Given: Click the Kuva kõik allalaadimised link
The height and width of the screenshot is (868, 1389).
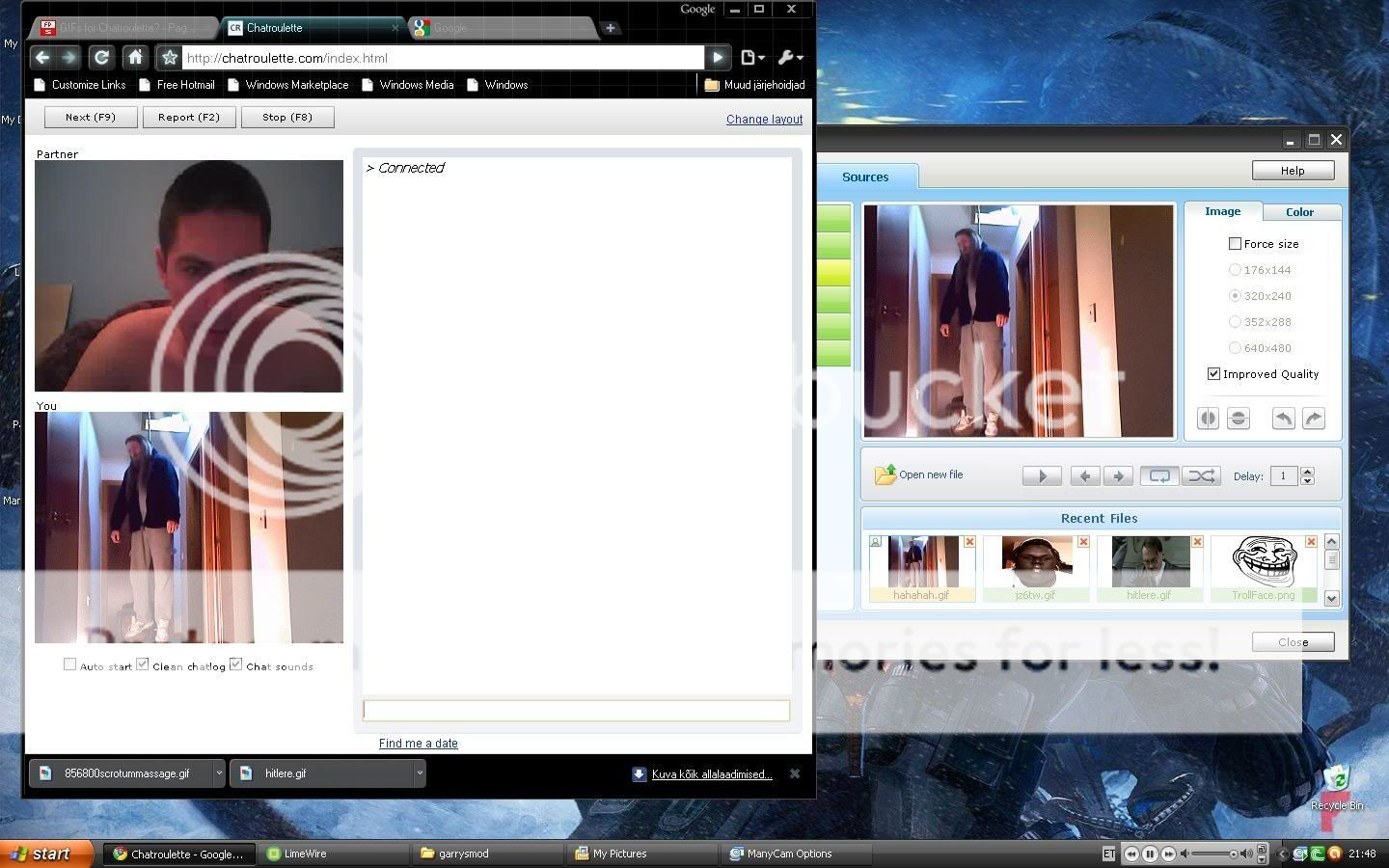Looking at the screenshot, I should [712, 774].
